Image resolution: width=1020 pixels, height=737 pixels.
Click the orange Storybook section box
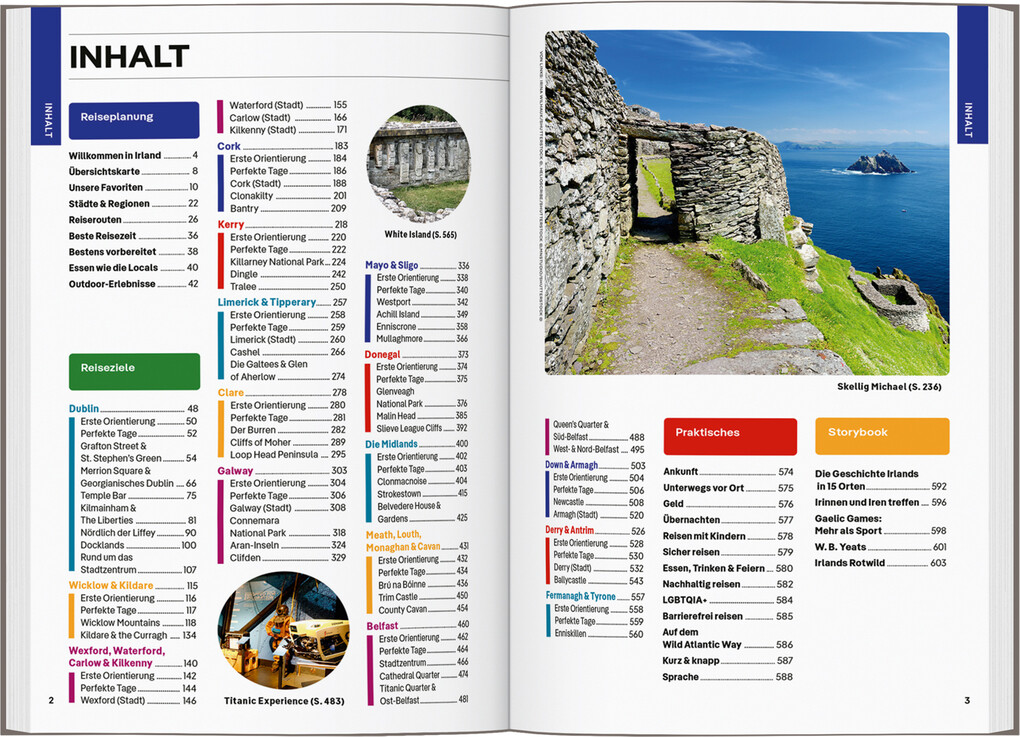882,436
